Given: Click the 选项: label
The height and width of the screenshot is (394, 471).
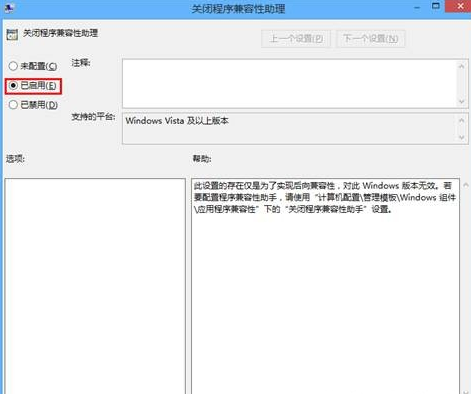Looking at the screenshot, I should 15,159.
